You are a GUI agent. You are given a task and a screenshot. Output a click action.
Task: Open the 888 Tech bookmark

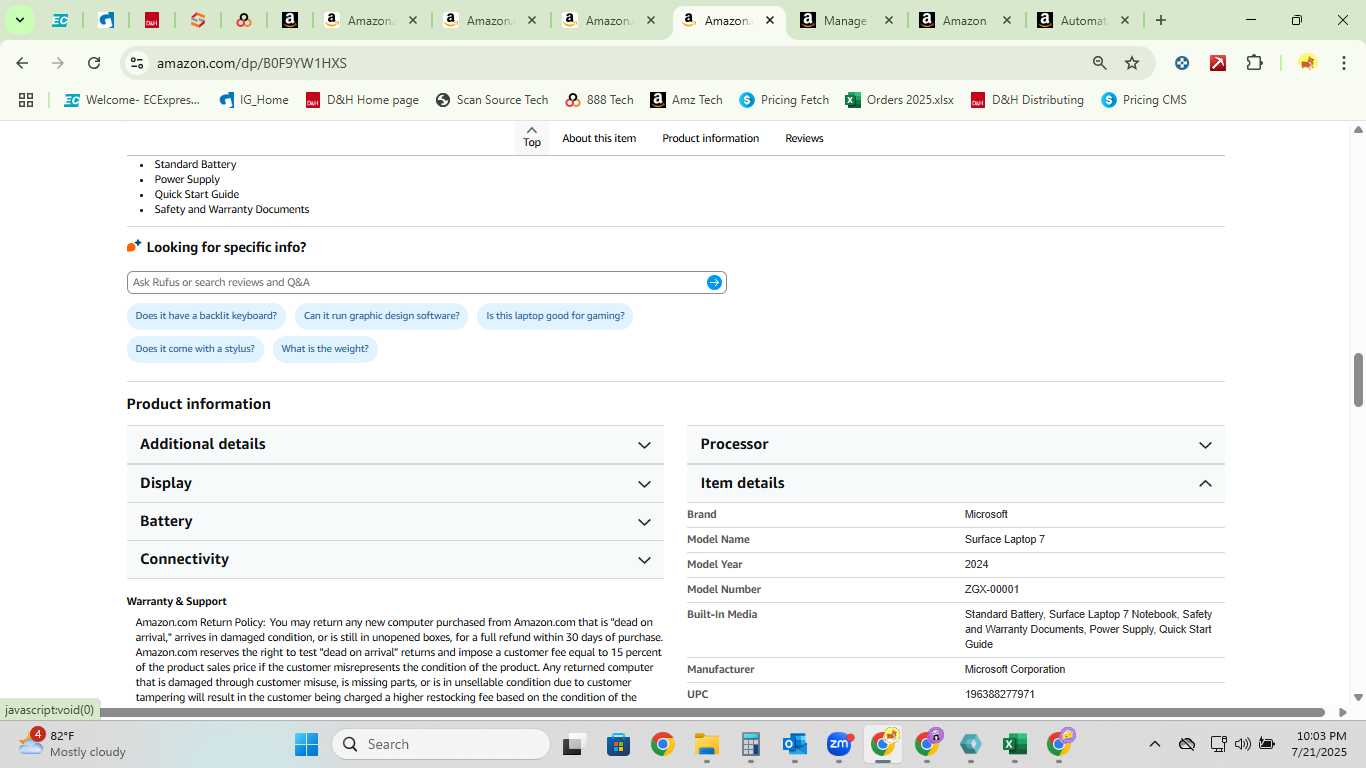click(x=599, y=100)
